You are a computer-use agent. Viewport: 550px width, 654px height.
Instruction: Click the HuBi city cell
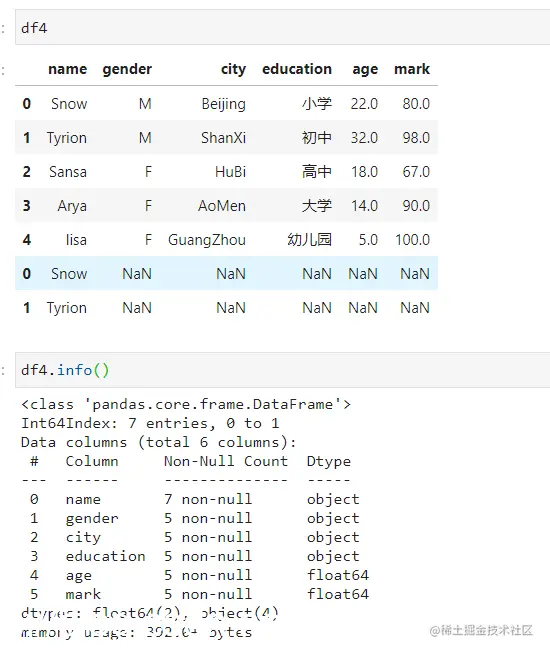231,171
